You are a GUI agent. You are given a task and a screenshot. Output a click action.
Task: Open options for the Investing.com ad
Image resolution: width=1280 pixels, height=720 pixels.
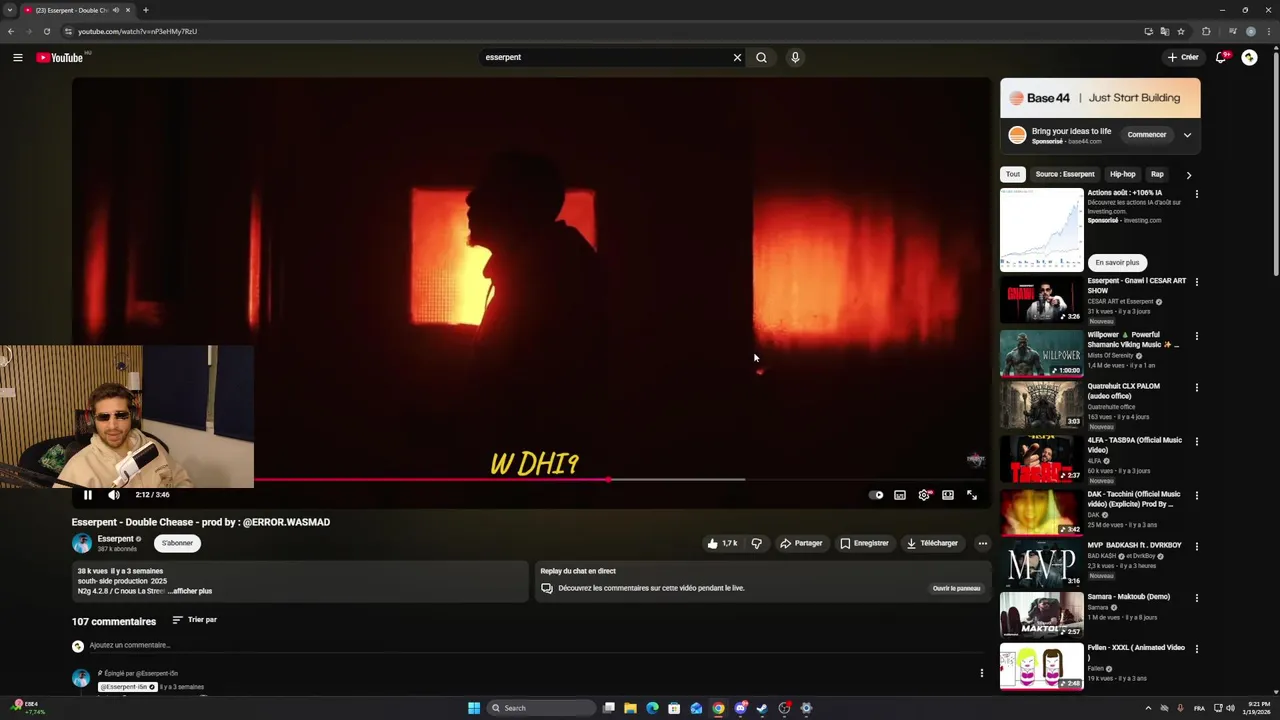coord(1196,194)
